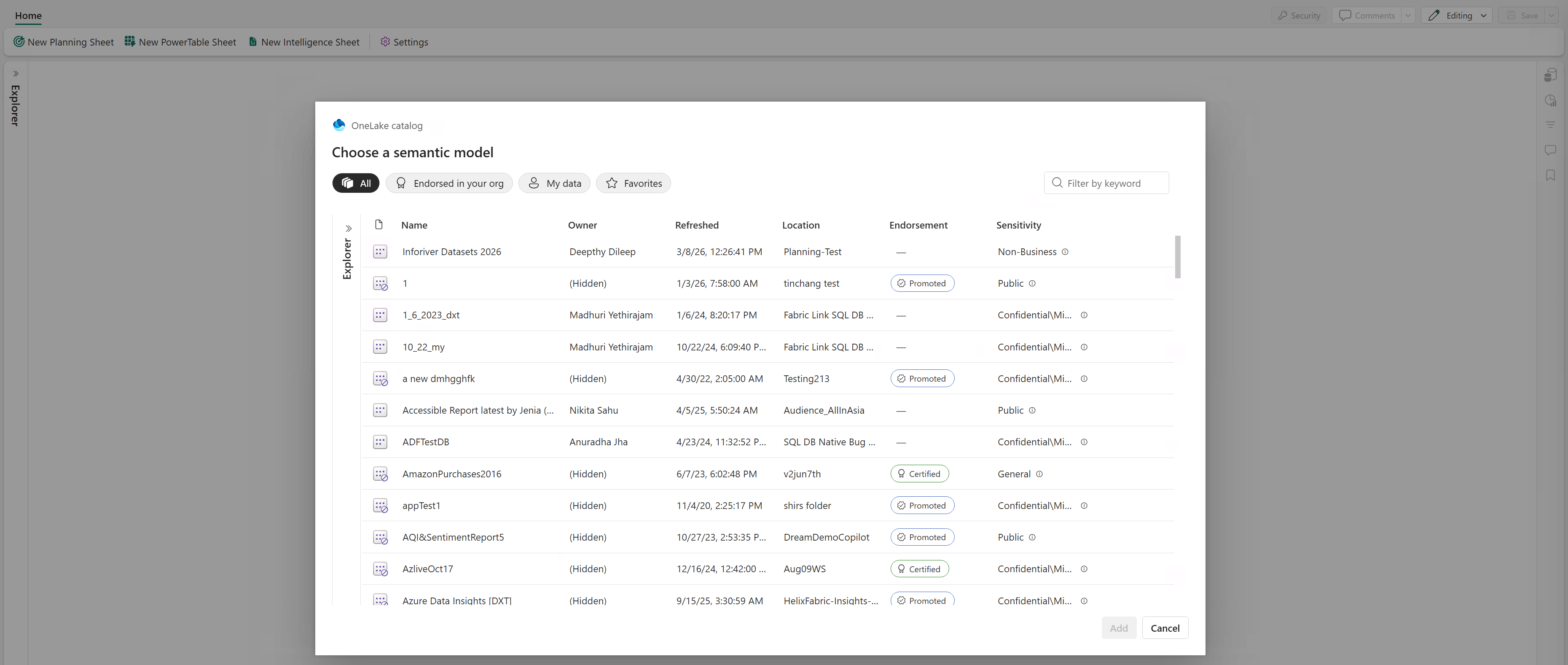The image size is (1568, 665).
Task: Expand the dialog's Explorer pane chevron
Action: [349, 229]
